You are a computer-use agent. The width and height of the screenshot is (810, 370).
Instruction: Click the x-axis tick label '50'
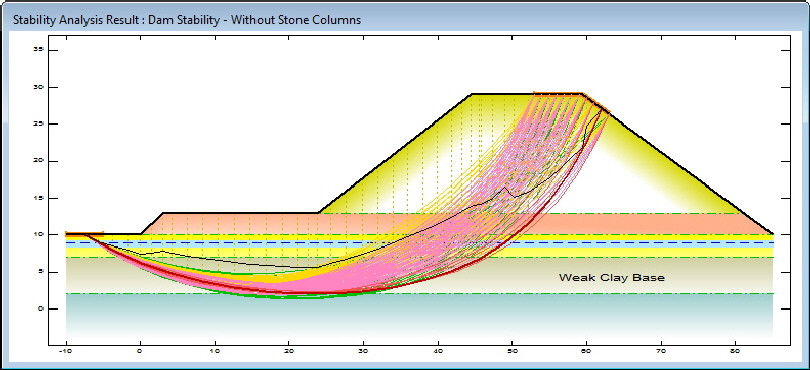[512, 351]
